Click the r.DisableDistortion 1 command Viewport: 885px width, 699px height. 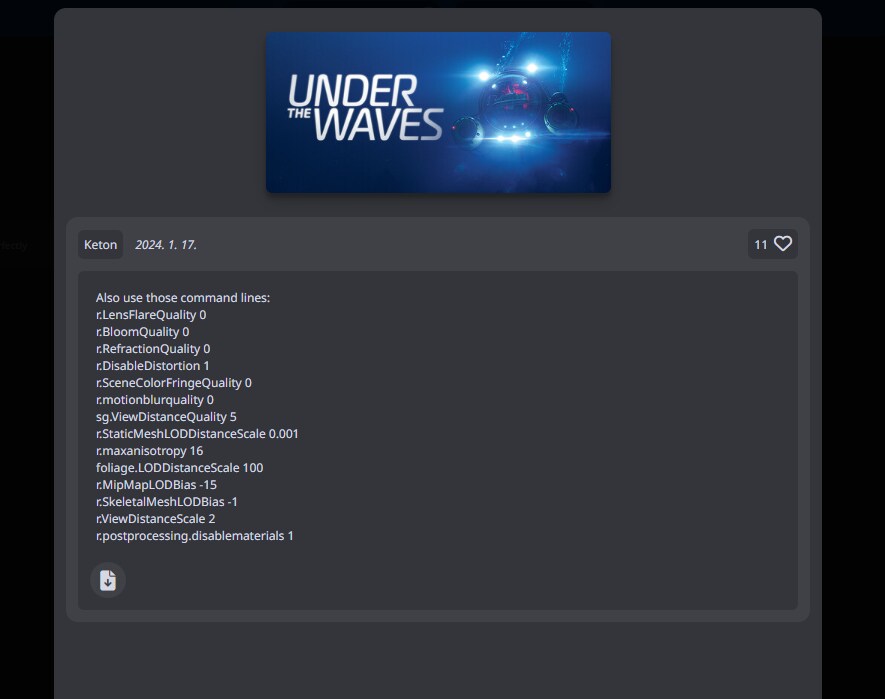coord(148,365)
